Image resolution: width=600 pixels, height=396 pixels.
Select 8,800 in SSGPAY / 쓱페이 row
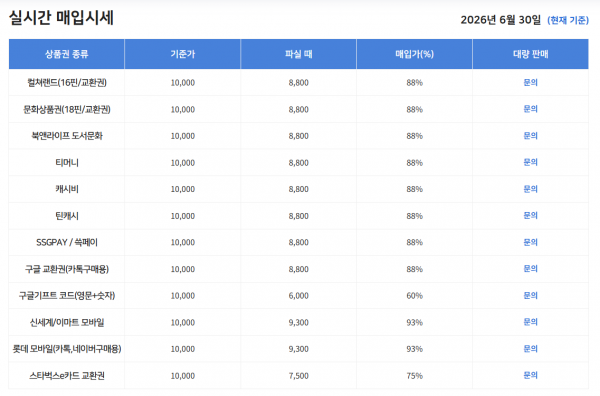coord(298,243)
